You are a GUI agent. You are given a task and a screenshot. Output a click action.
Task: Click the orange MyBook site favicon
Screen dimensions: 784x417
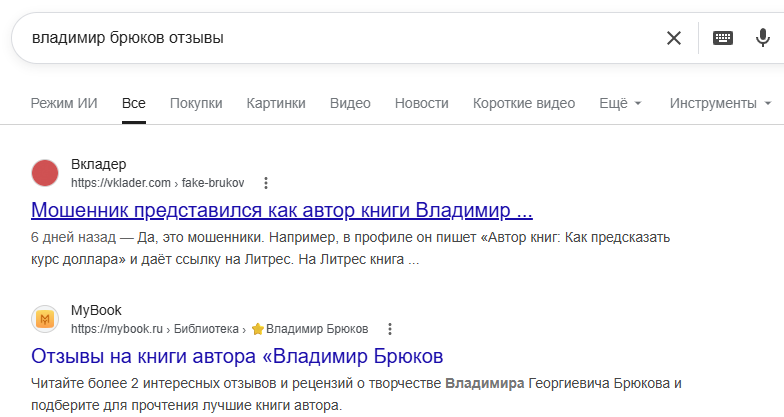tap(45, 319)
